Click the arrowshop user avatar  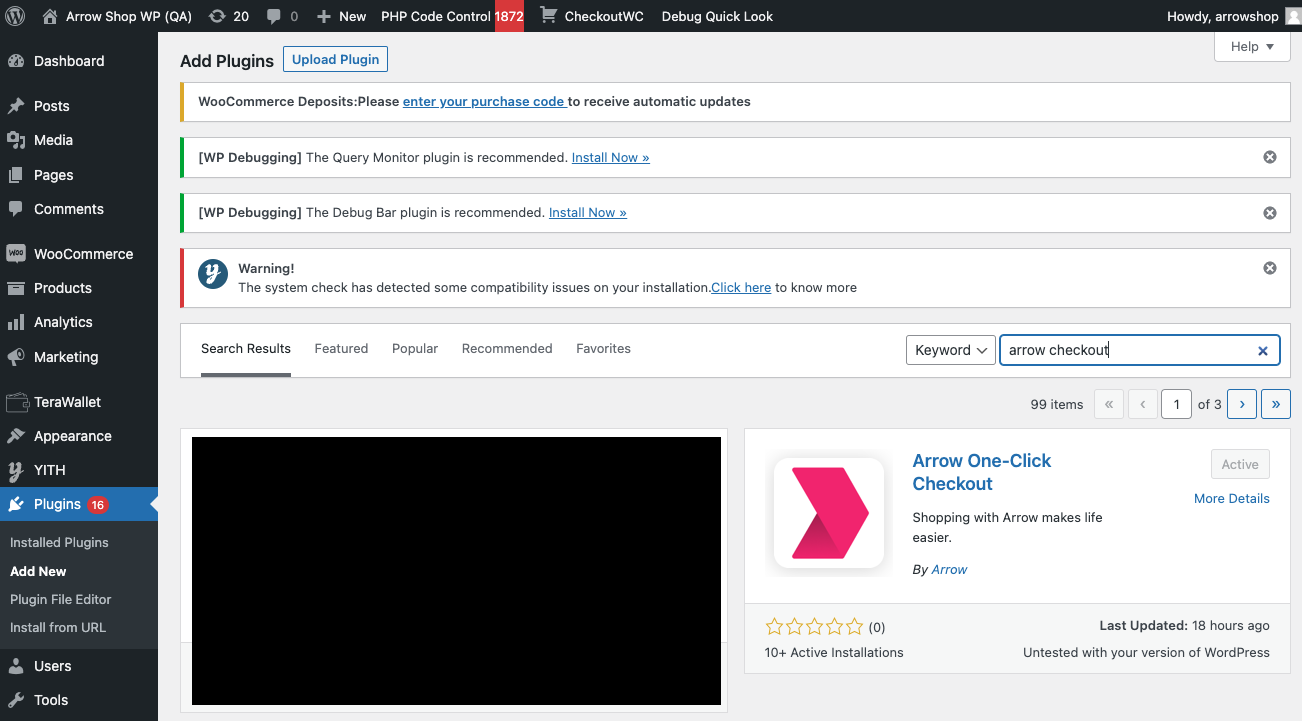[1293, 16]
